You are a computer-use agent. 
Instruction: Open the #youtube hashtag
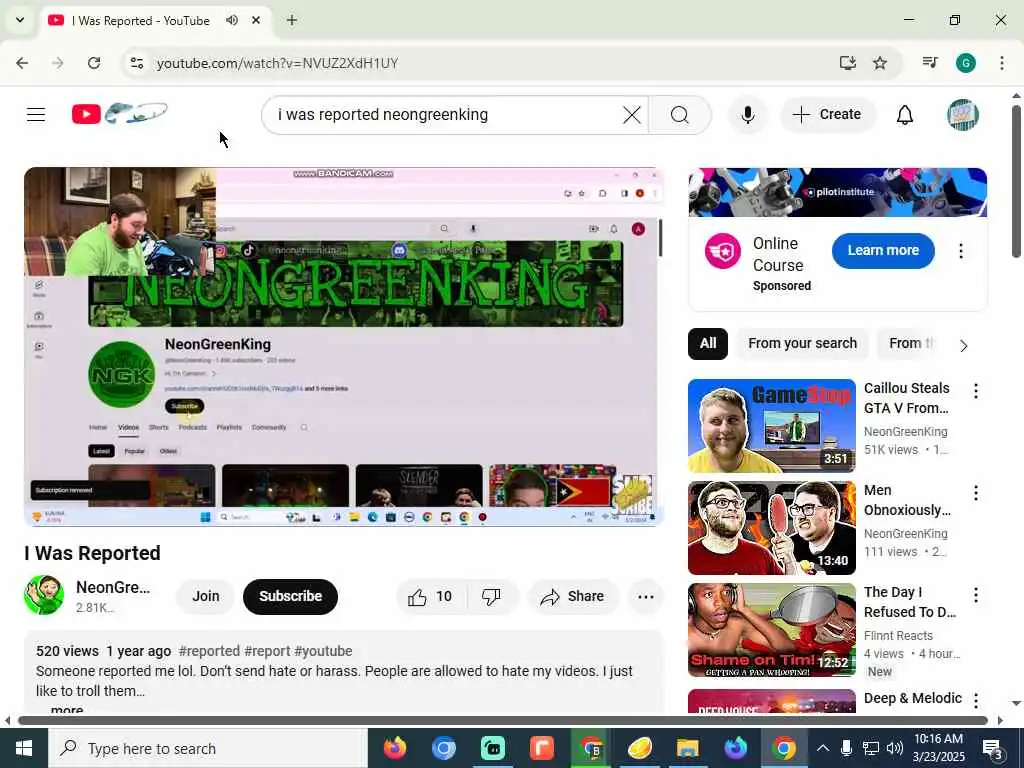tap(323, 651)
